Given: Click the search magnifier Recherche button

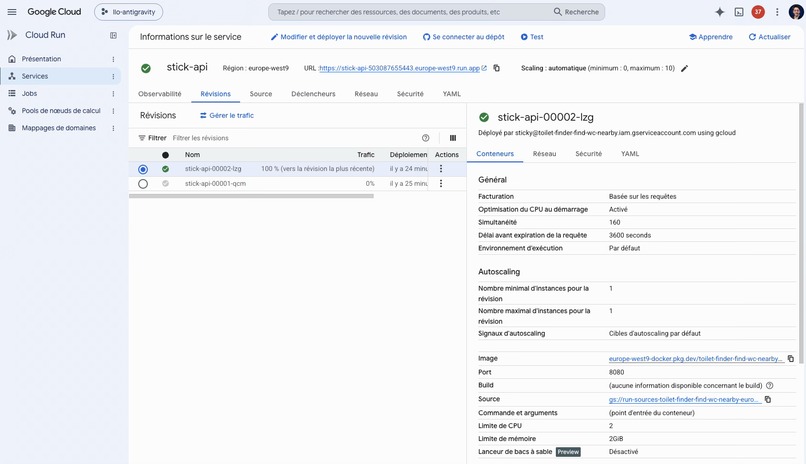Looking at the screenshot, I should click(576, 12).
